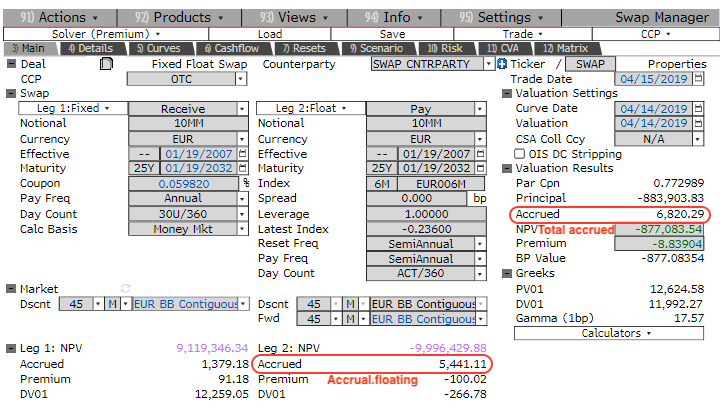Click the Leg 2 Spread field
The image size is (723, 411).
tap(410, 199)
